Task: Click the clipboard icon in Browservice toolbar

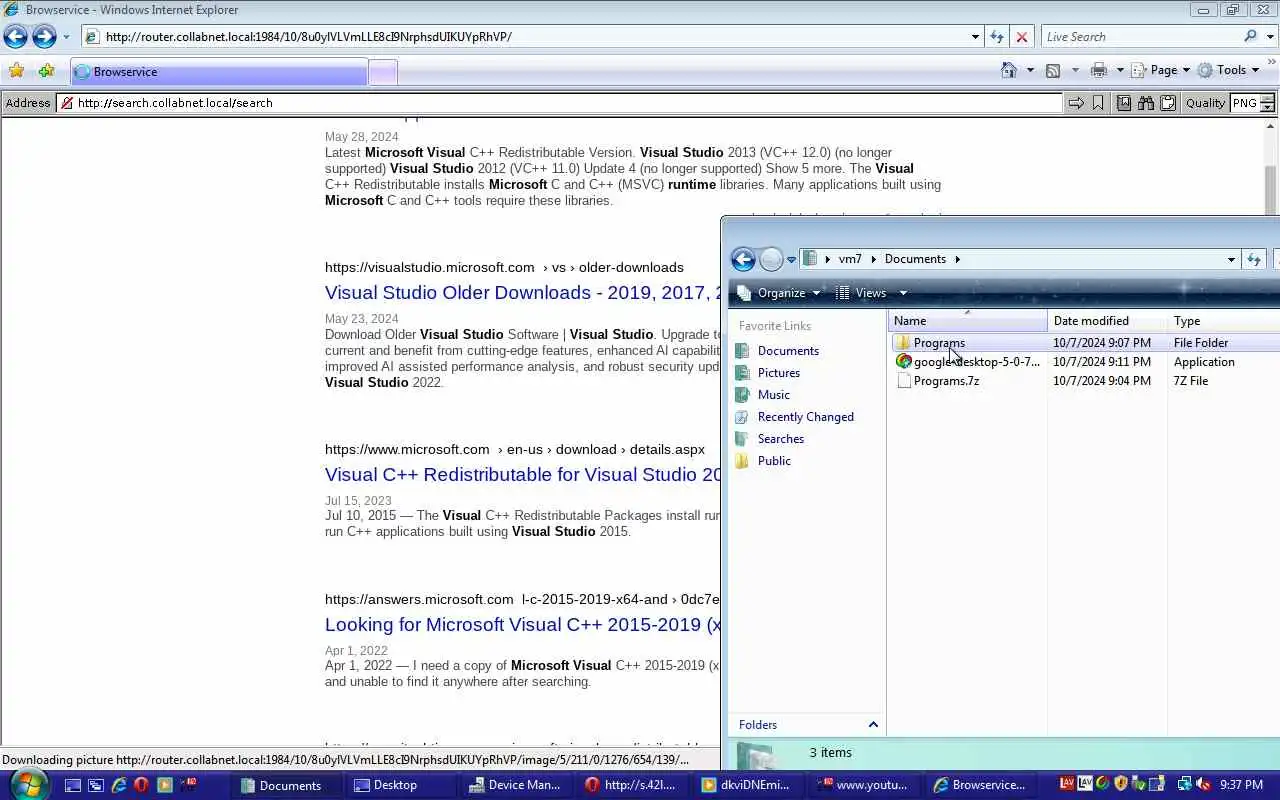Action: point(1167,103)
